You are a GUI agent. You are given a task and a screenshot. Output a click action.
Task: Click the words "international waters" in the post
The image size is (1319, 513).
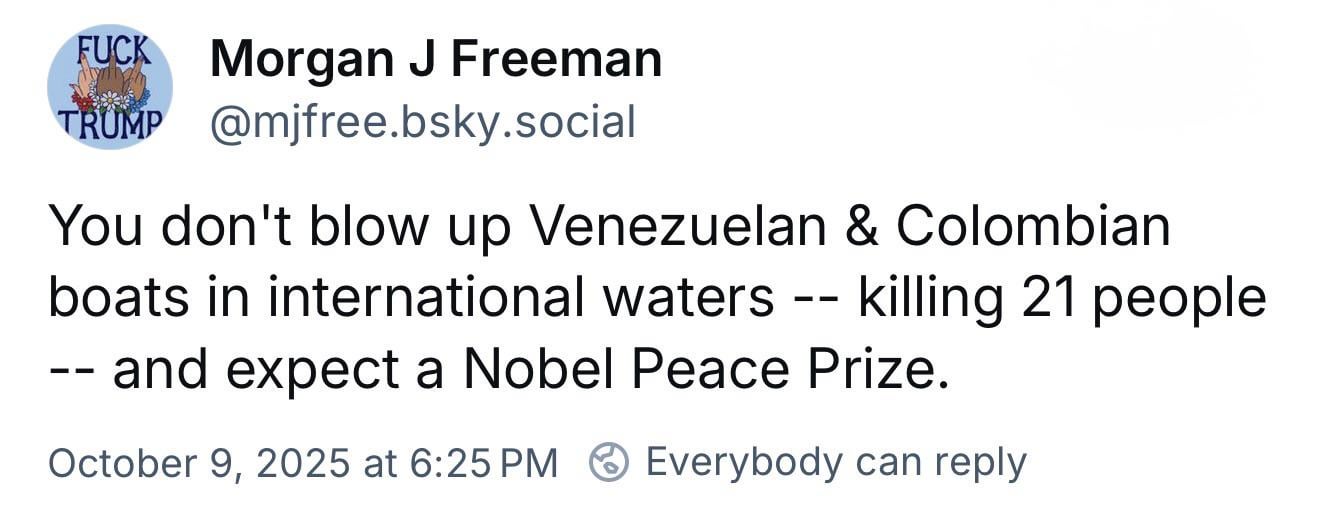(x=520, y=299)
